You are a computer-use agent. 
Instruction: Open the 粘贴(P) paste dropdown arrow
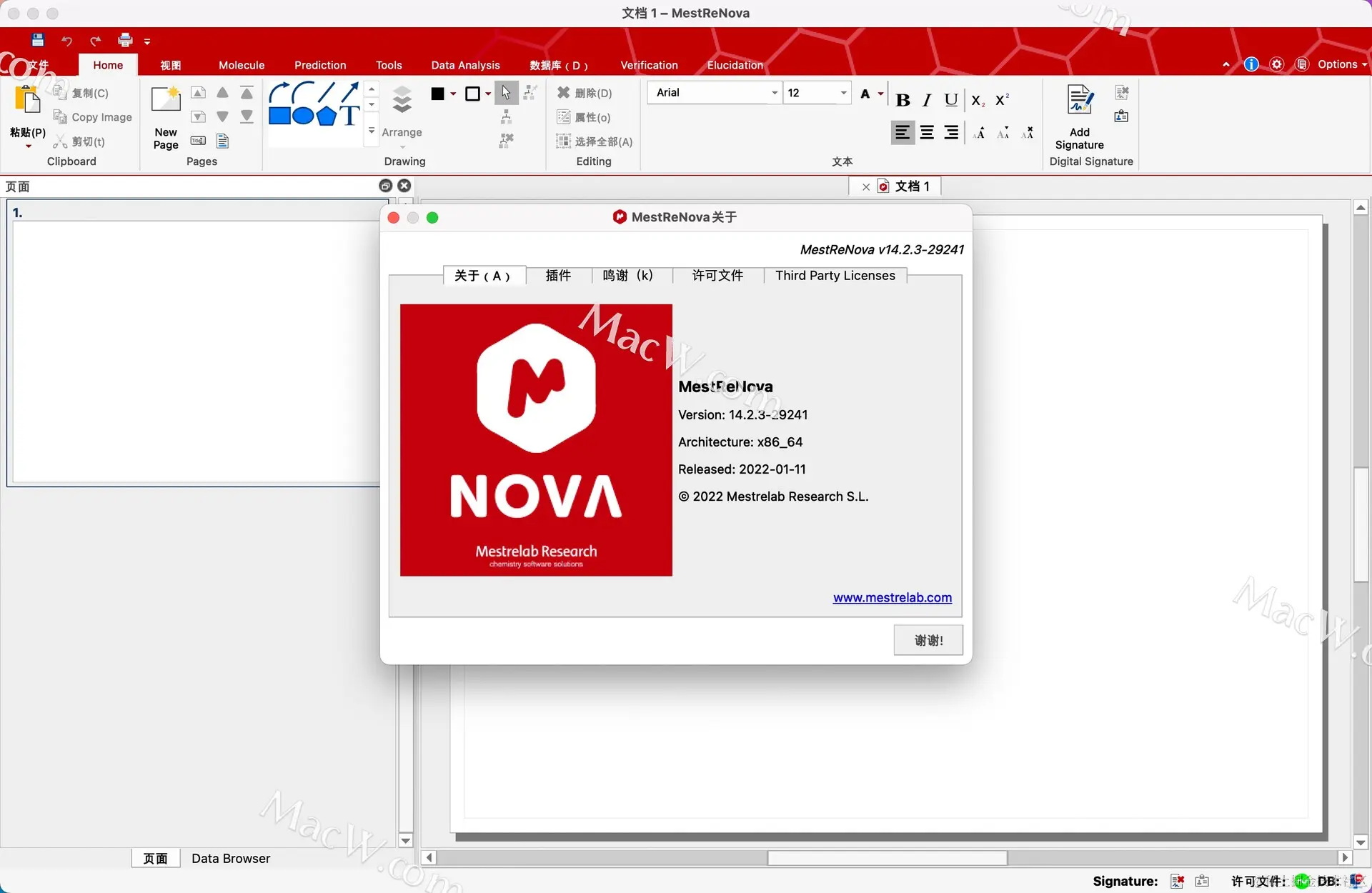click(x=29, y=146)
